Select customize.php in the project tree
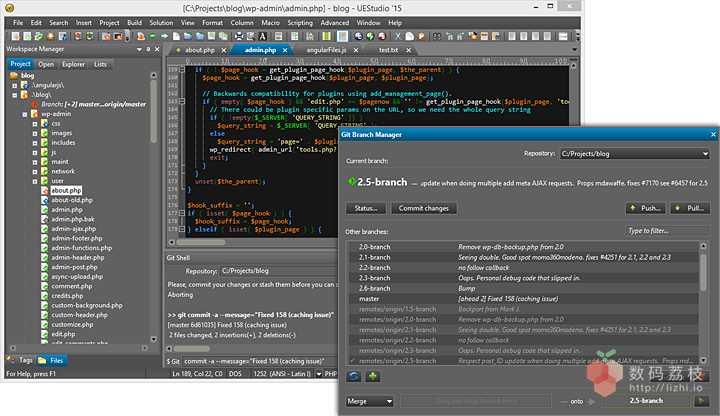This screenshot has width=720, height=416. [x=72, y=324]
